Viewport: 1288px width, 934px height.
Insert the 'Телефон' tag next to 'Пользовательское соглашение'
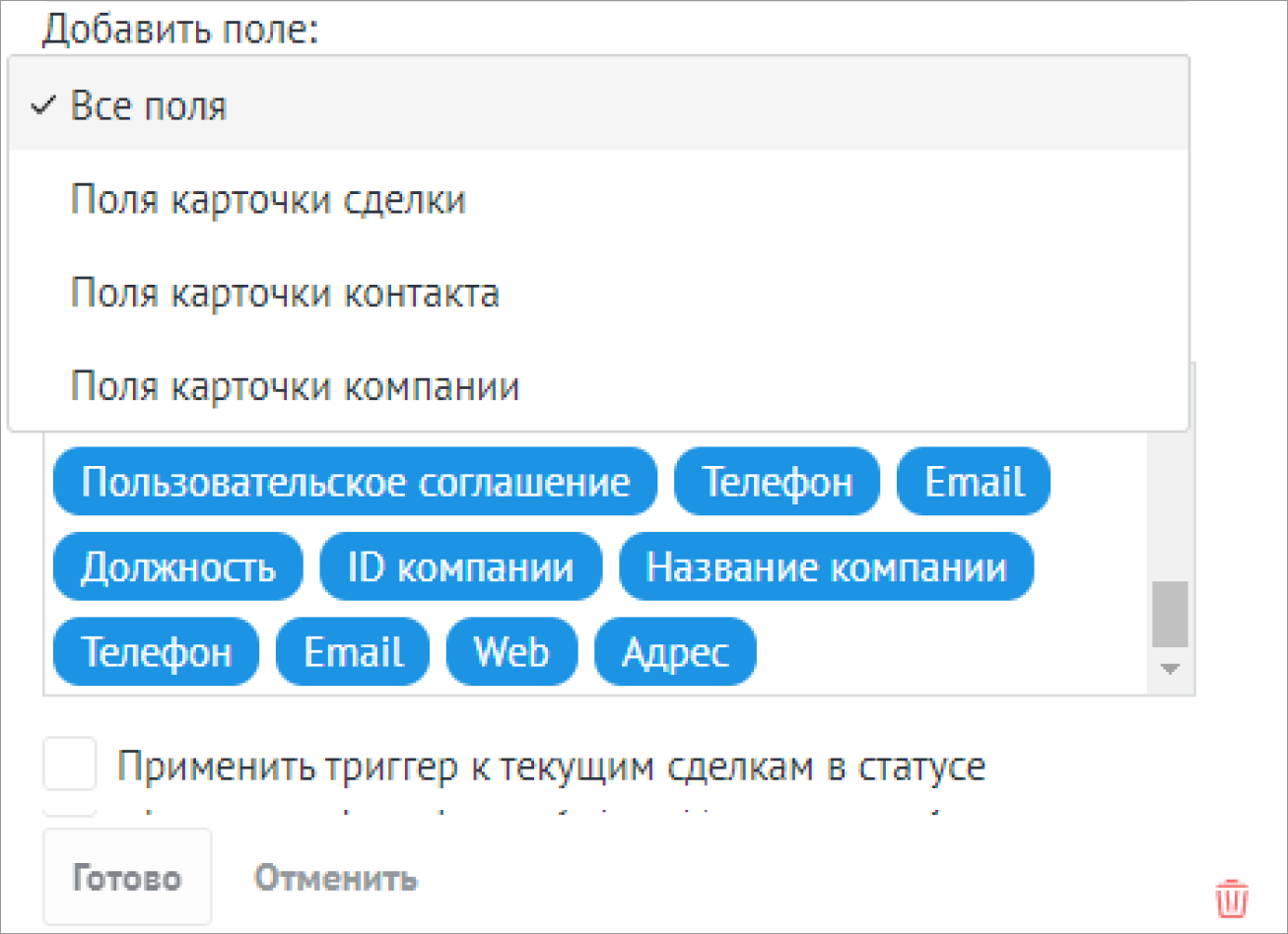[x=777, y=482]
